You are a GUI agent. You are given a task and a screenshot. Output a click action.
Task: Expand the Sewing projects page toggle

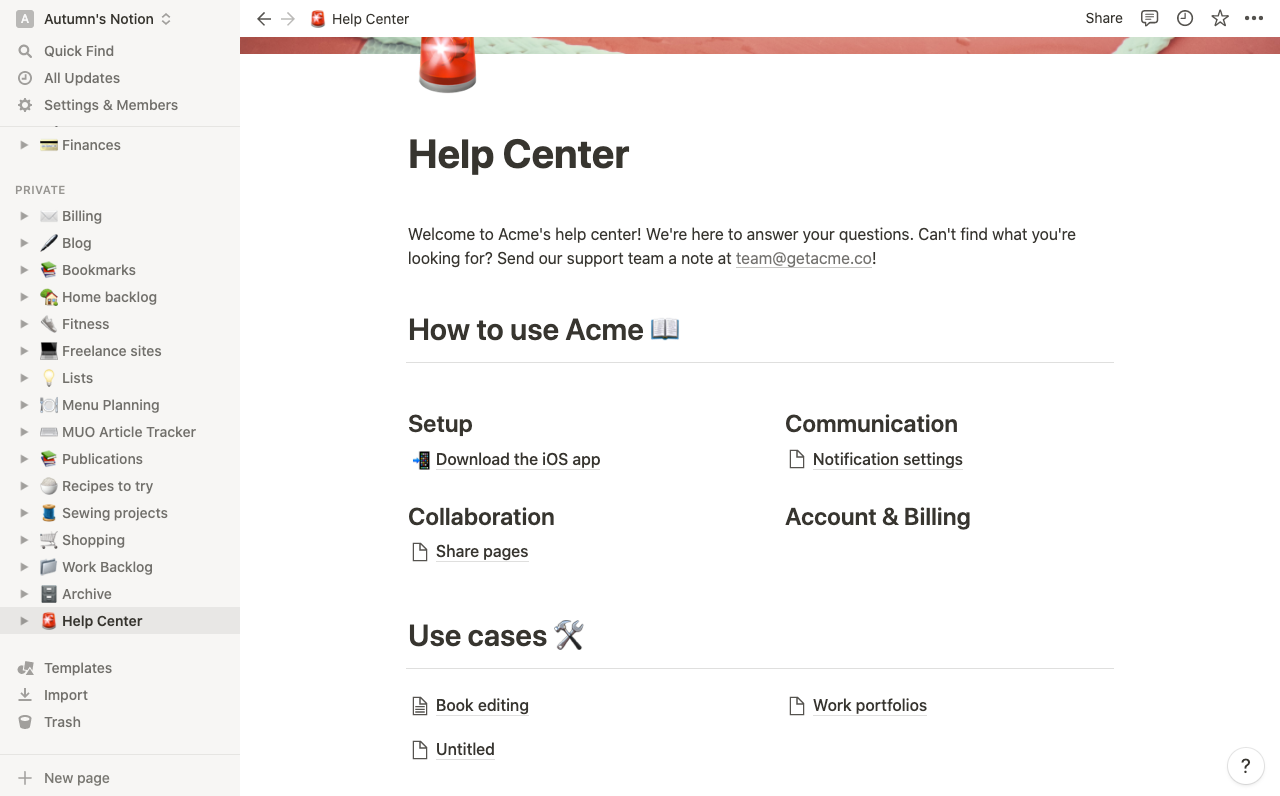pos(24,513)
